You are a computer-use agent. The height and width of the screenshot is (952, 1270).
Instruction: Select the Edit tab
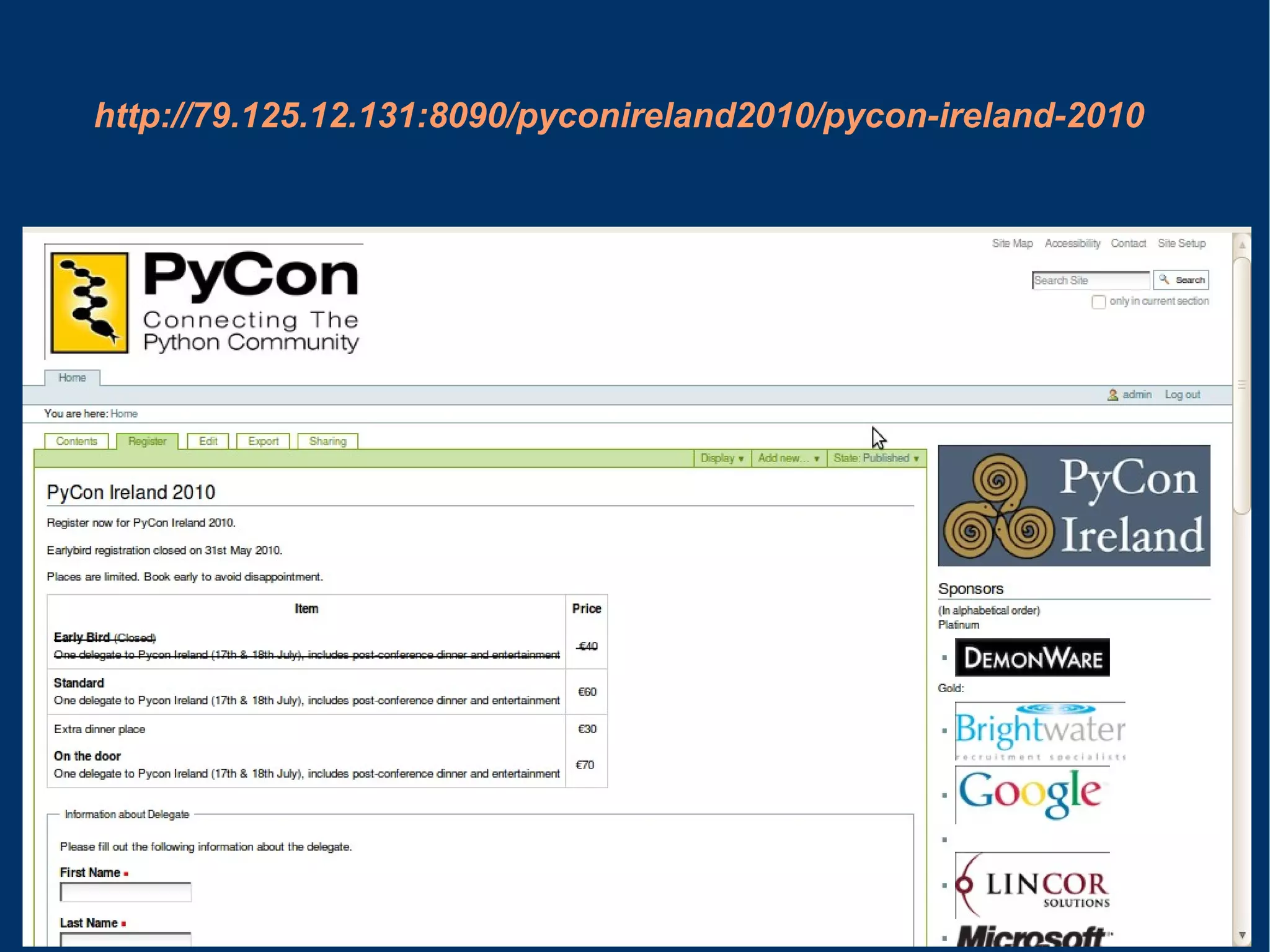pyautogui.click(x=208, y=442)
